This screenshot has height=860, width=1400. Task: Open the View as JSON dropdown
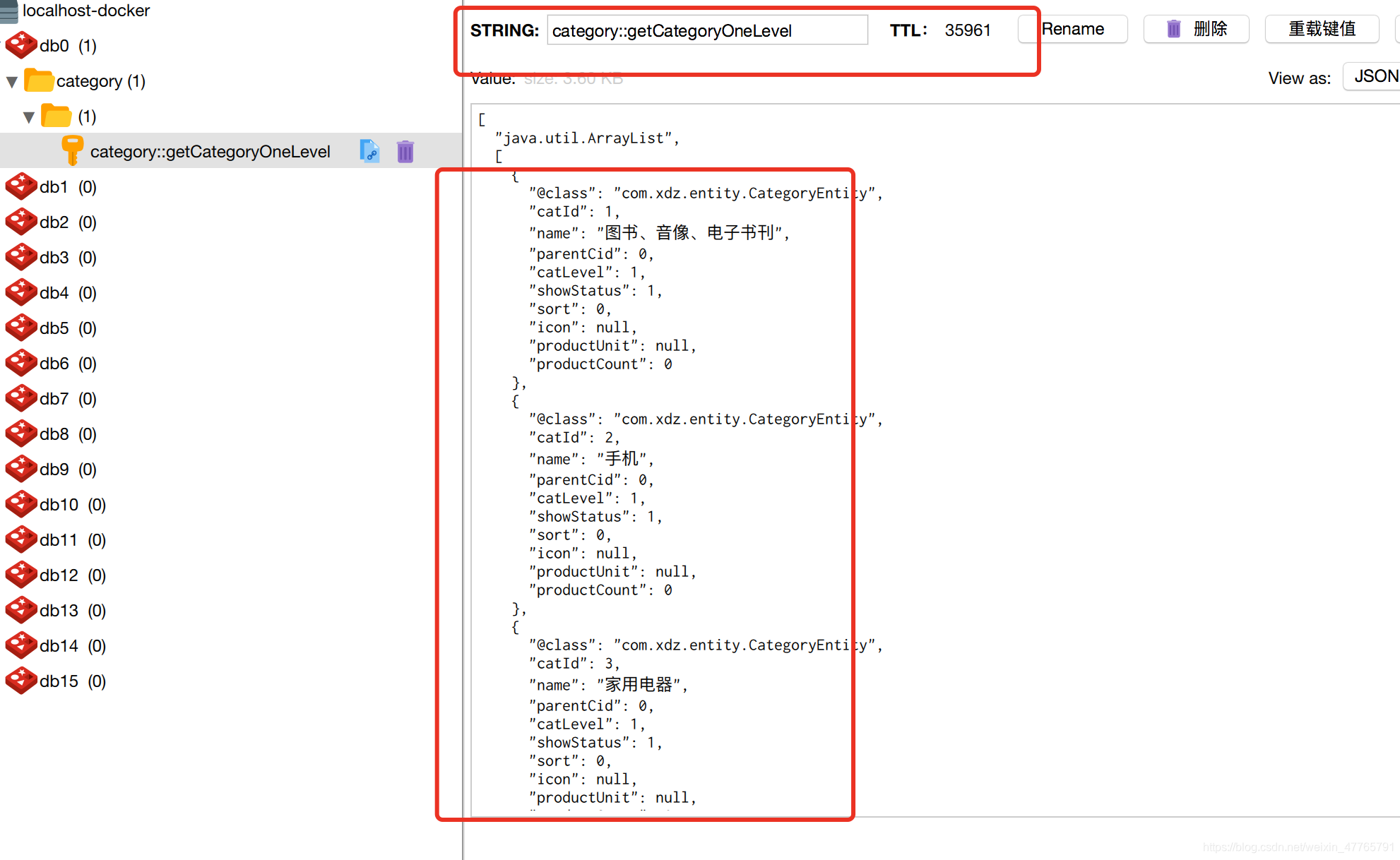tap(1372, 76)
